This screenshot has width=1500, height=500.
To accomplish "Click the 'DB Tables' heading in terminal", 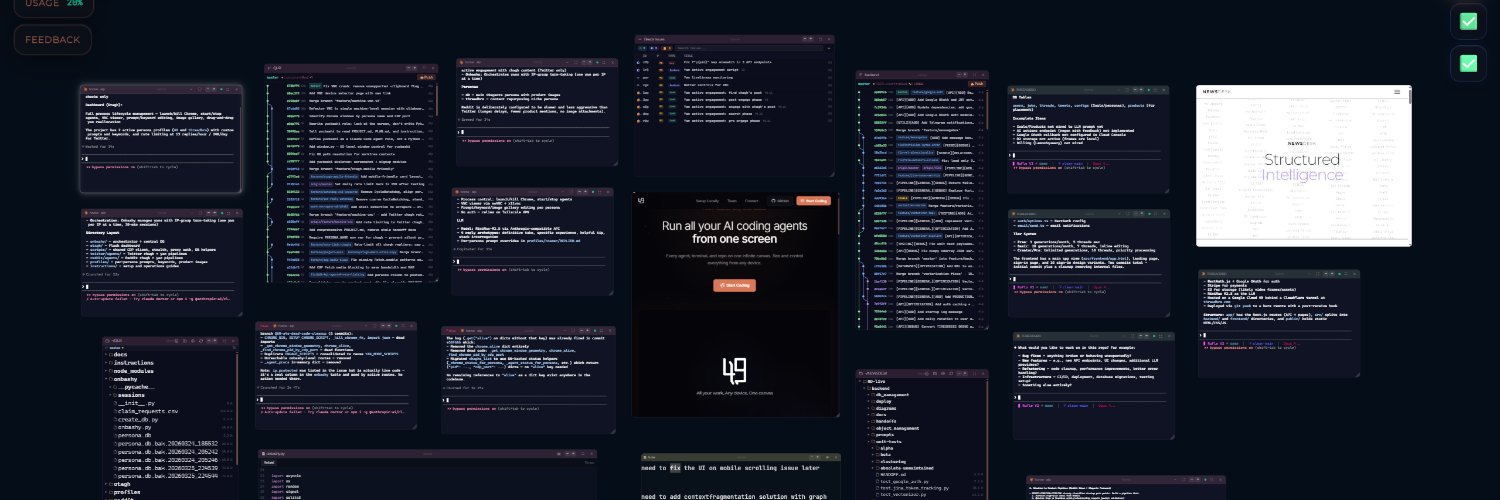I will coord(1023,97).
